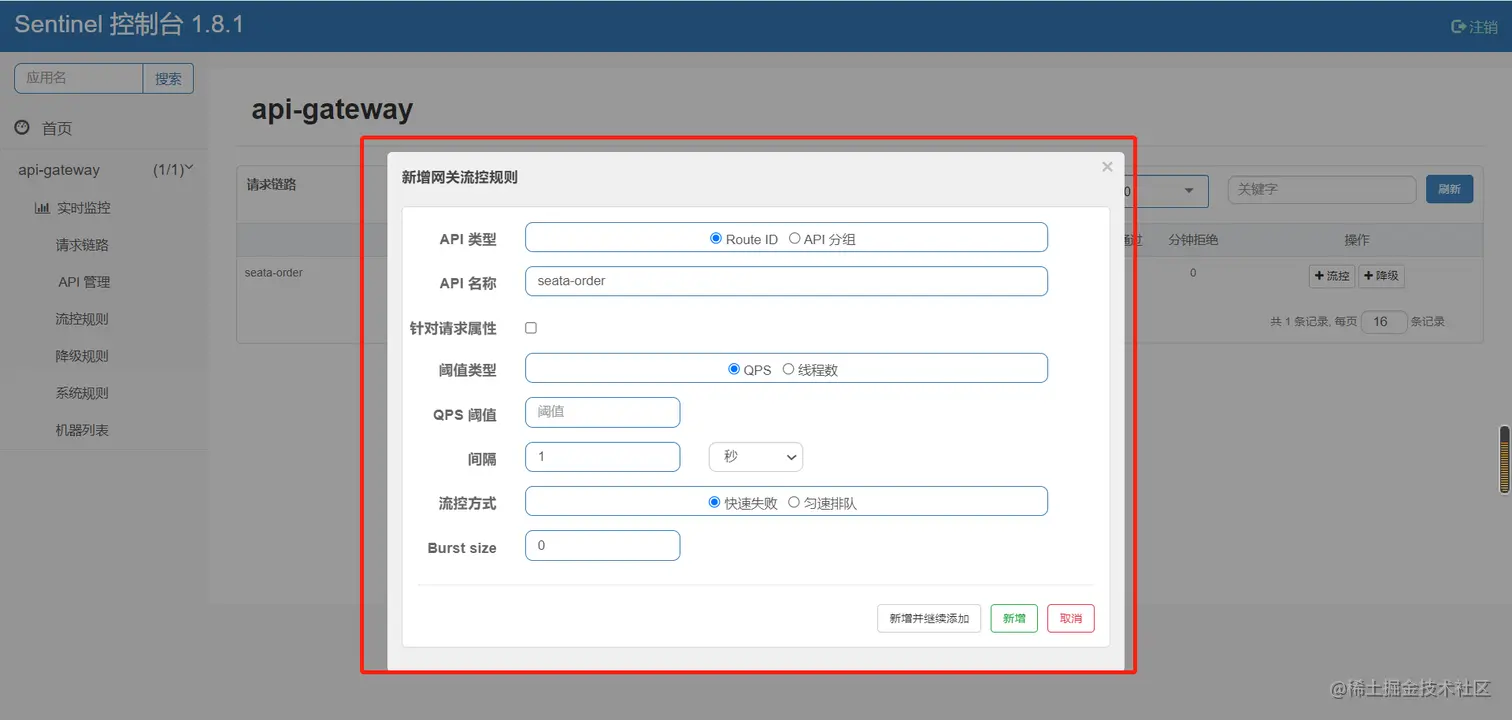Click the red 取消 button
Screen dimensions: 1512x720
point(1071,618)
